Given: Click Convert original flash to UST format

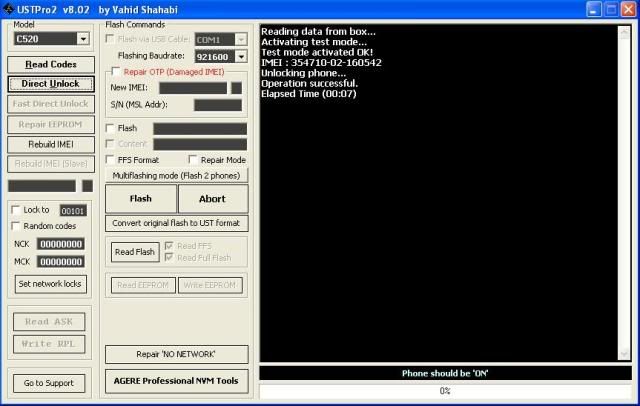Looking at the screenshot, I should tap(176, 223).
